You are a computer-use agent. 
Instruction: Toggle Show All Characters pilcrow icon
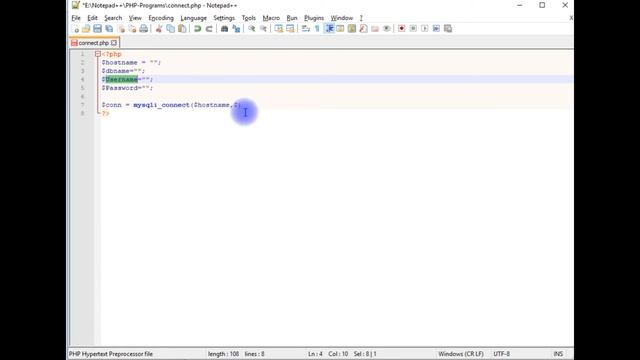[317, 29]
